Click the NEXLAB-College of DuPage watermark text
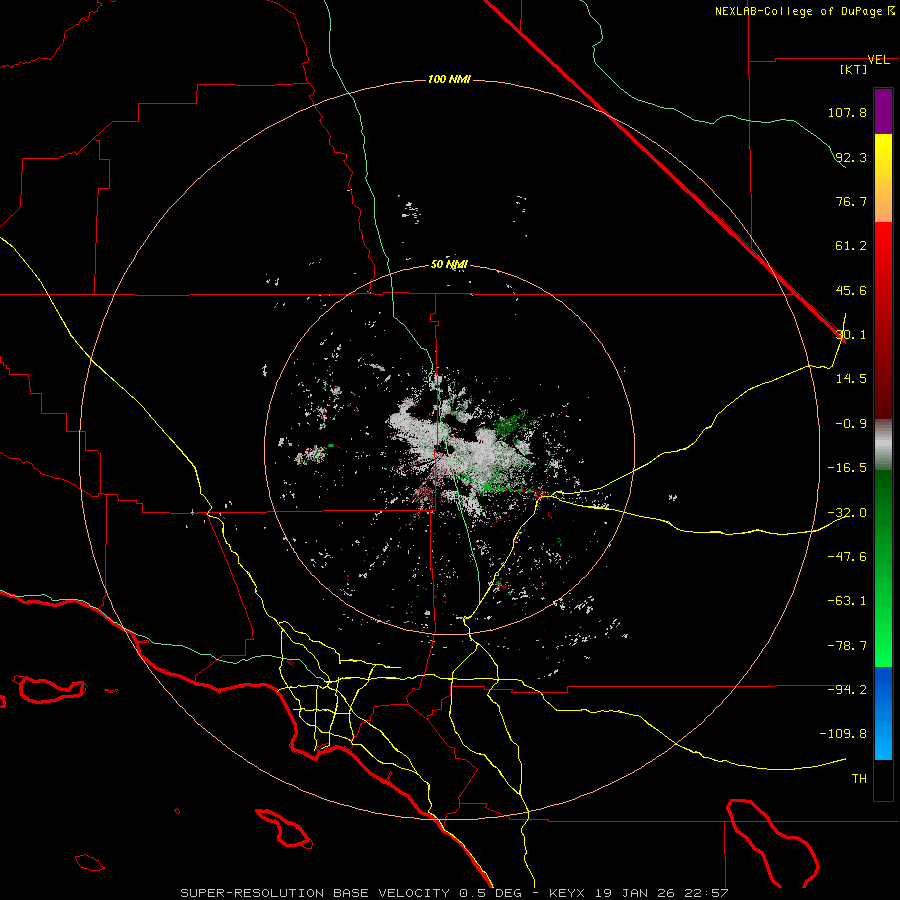 point(804,11)
